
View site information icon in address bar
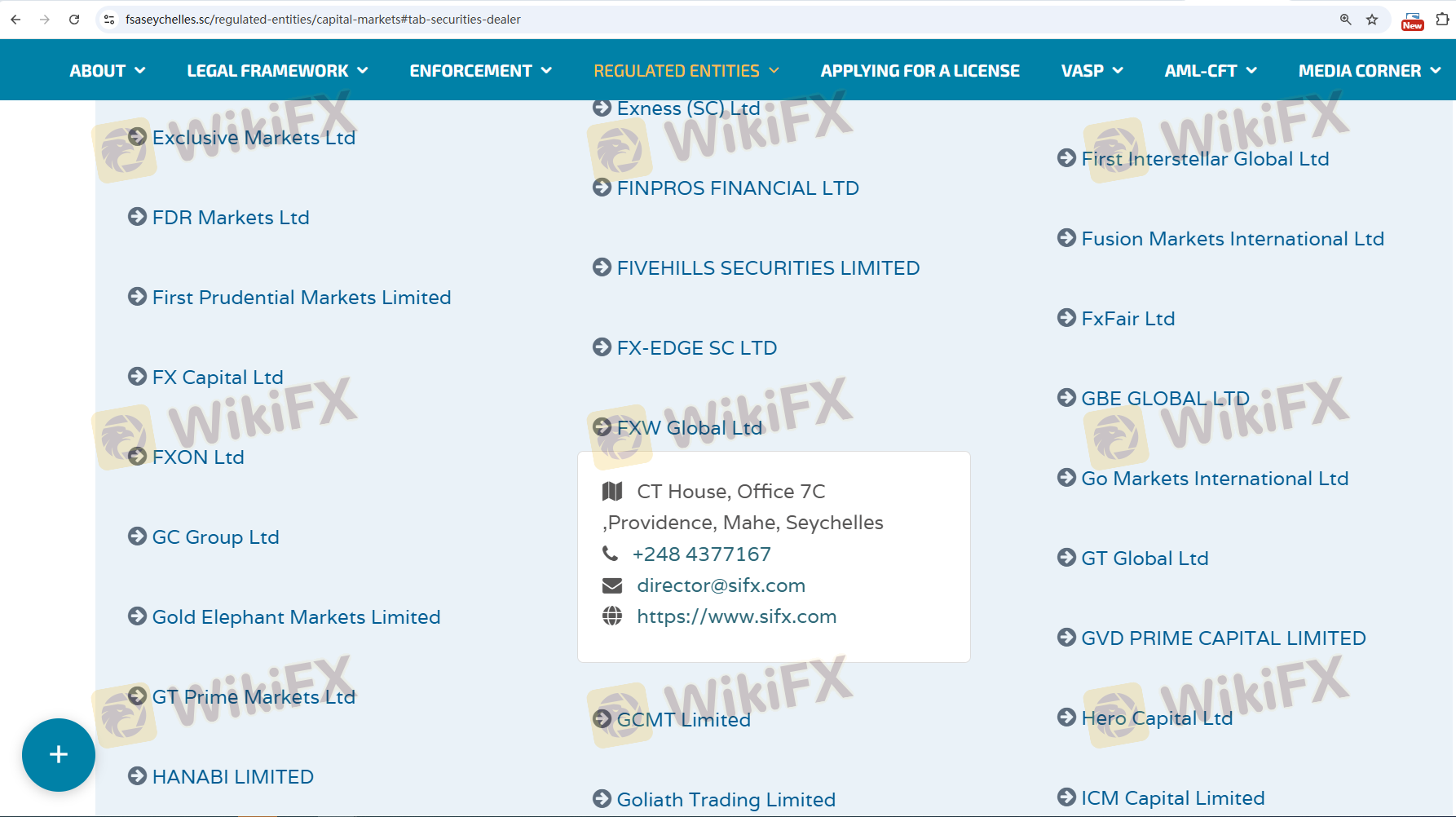tap(109, 20)
